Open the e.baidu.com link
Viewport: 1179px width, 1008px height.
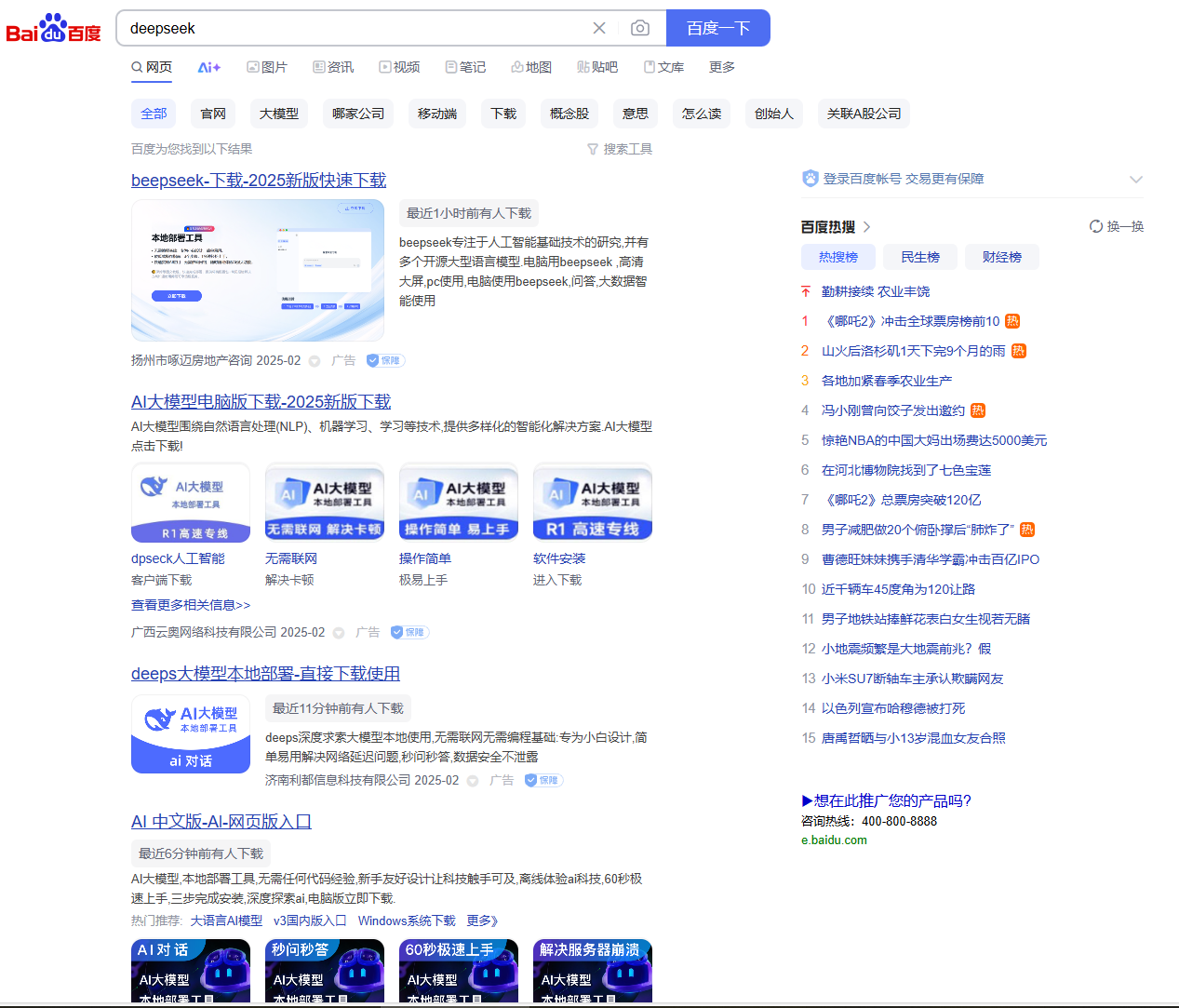click(834, 840)
